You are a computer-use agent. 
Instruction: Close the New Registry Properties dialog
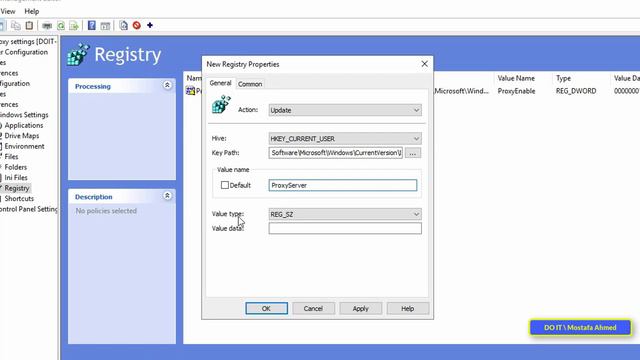(424, 64)
